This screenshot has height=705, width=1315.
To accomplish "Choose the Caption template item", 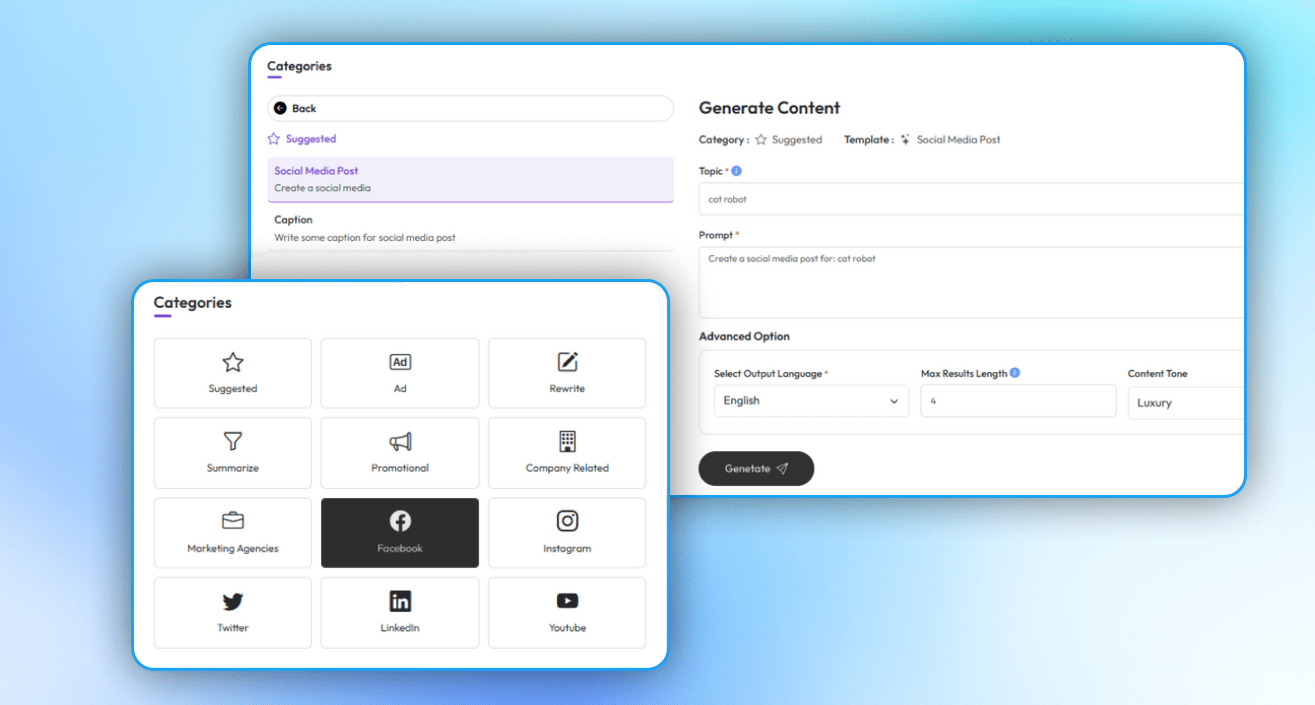I will pos(470,228).
